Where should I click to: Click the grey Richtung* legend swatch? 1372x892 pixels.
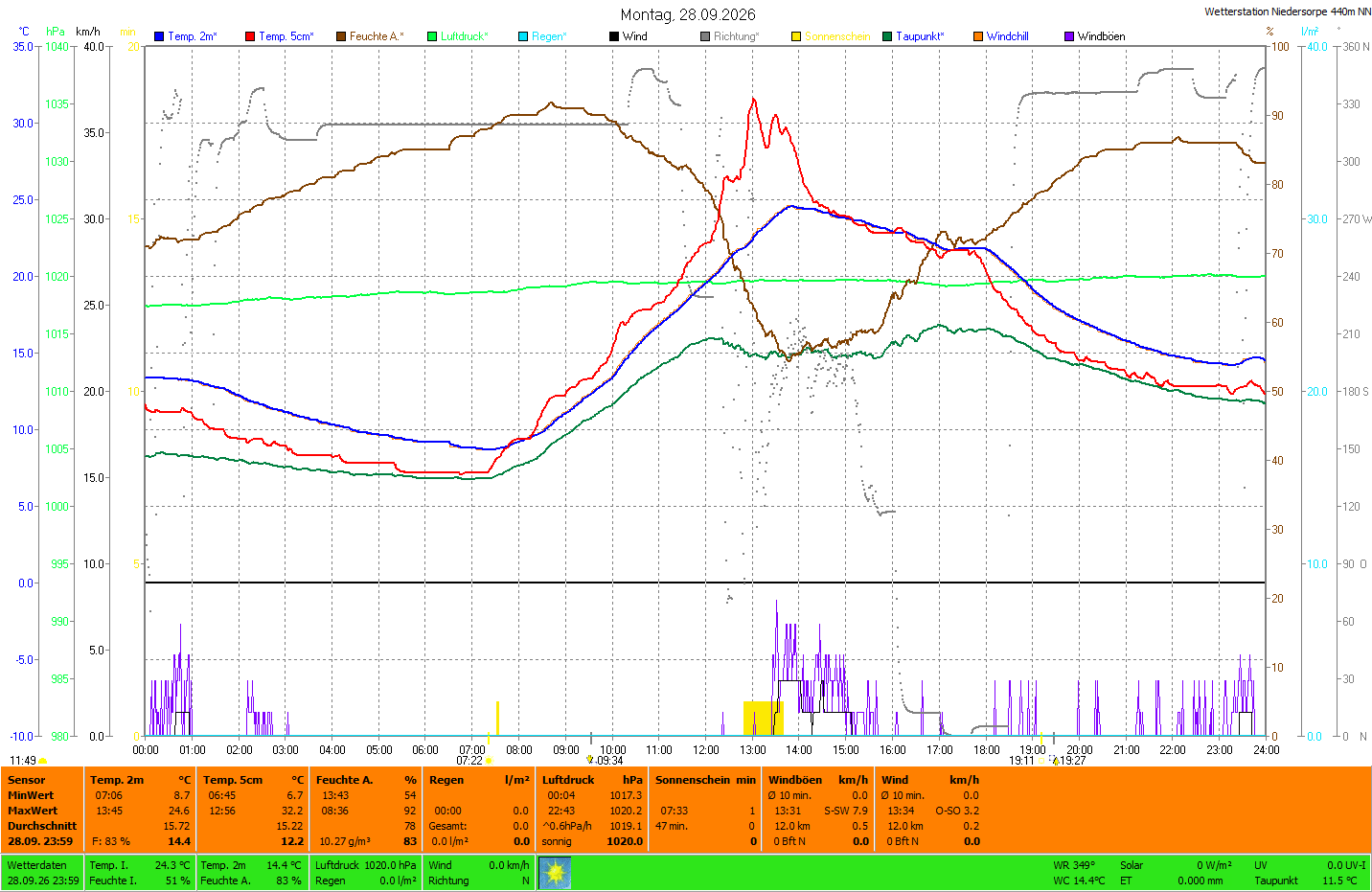click(705, 36)
